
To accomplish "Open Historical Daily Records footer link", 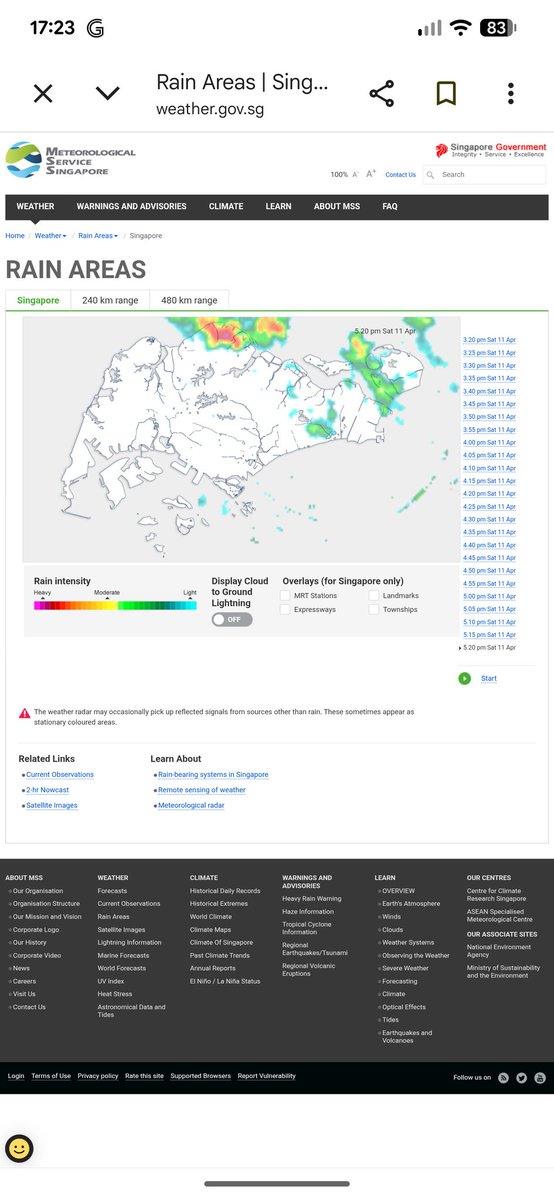I will [x=225, y=891].
